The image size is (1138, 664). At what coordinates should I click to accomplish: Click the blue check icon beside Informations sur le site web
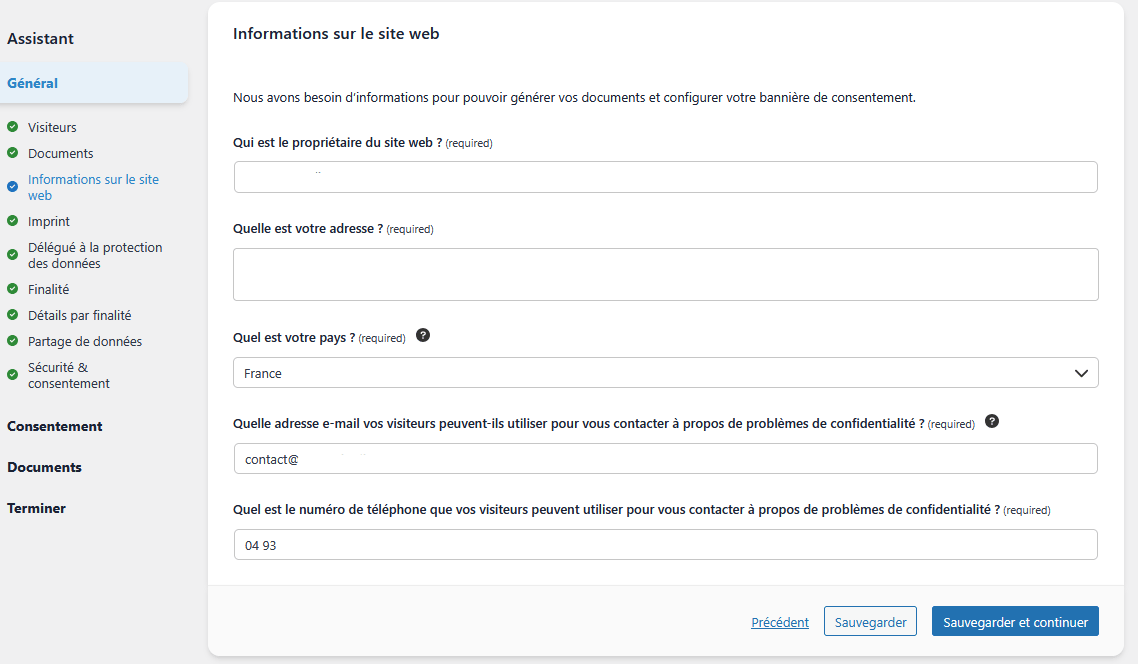[12, 186]
